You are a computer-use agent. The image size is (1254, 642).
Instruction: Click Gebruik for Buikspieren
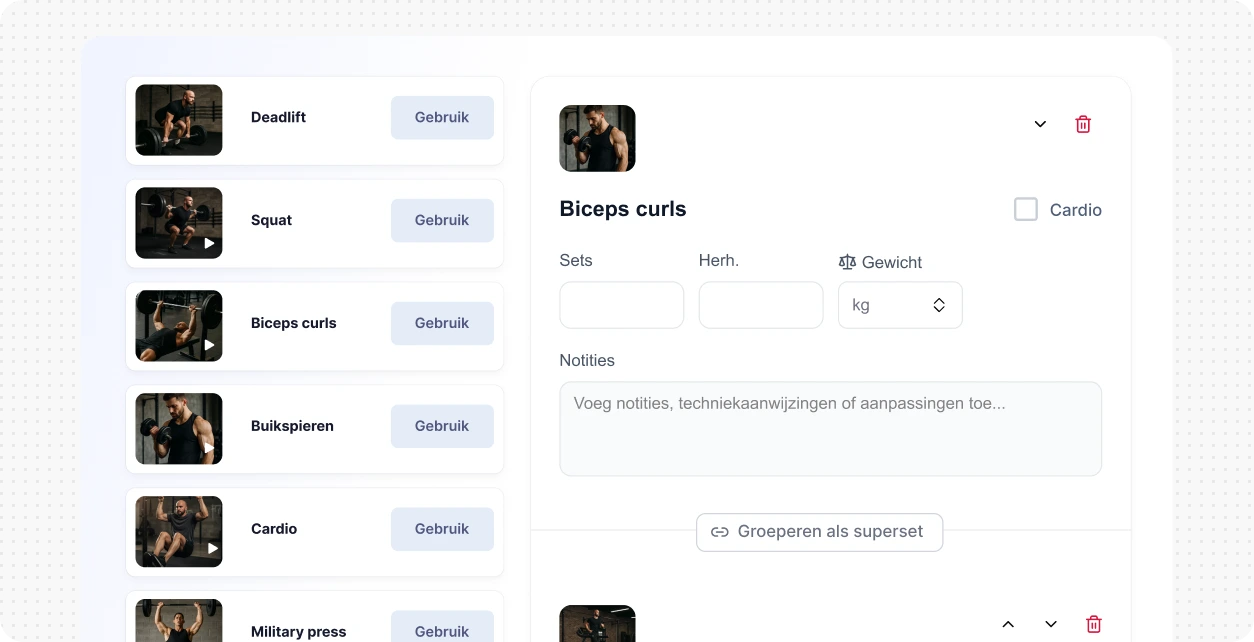pyautogui.click(x=442, y=426)
